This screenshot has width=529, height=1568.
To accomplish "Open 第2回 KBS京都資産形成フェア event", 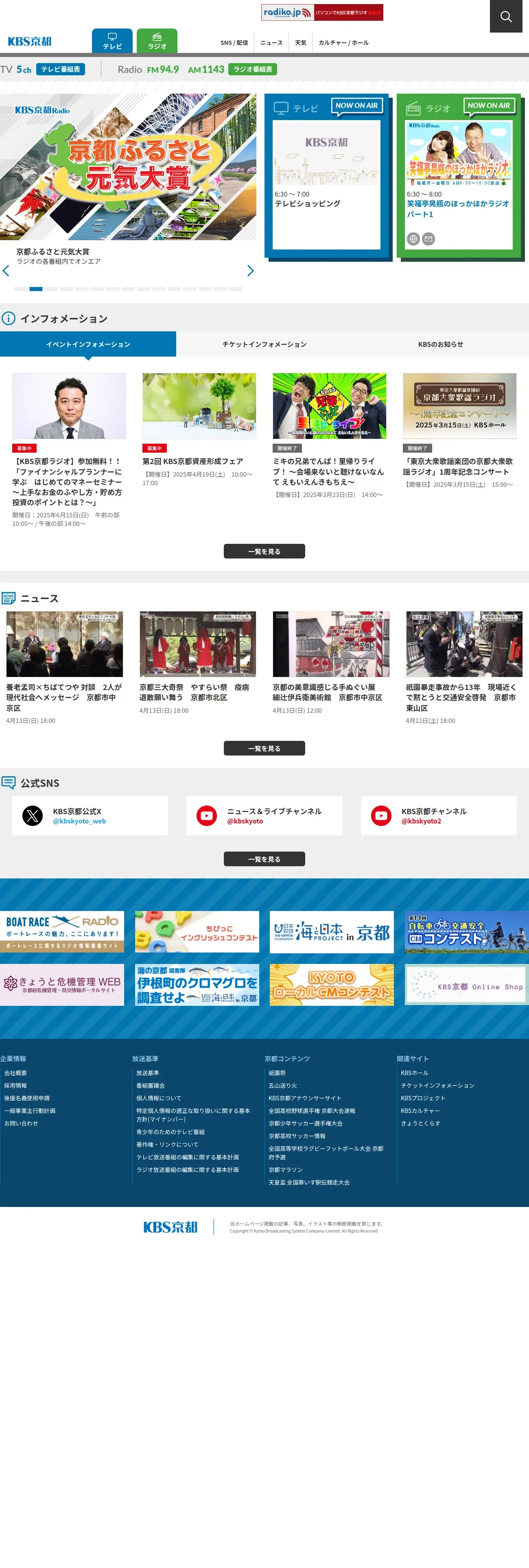I will 199,430.
